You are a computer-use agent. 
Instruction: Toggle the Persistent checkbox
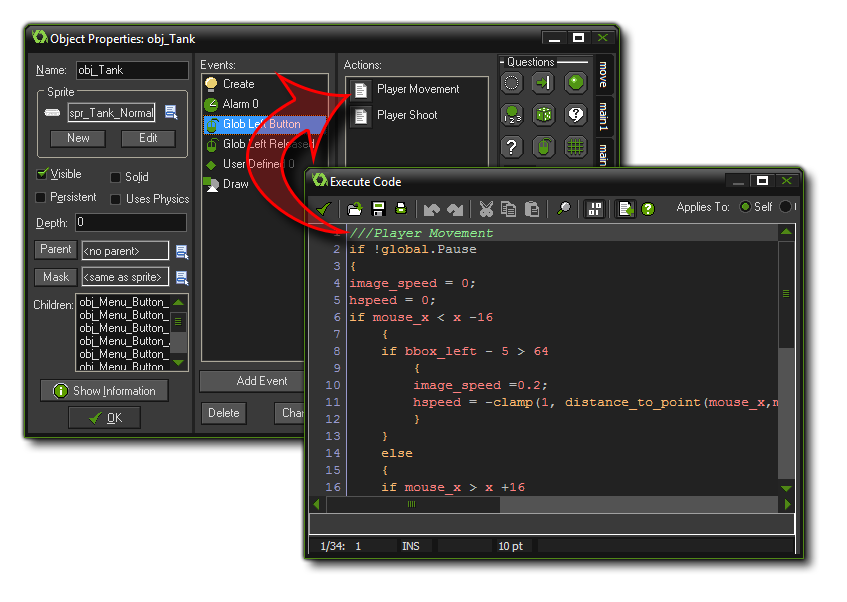[x=42, y=198]
